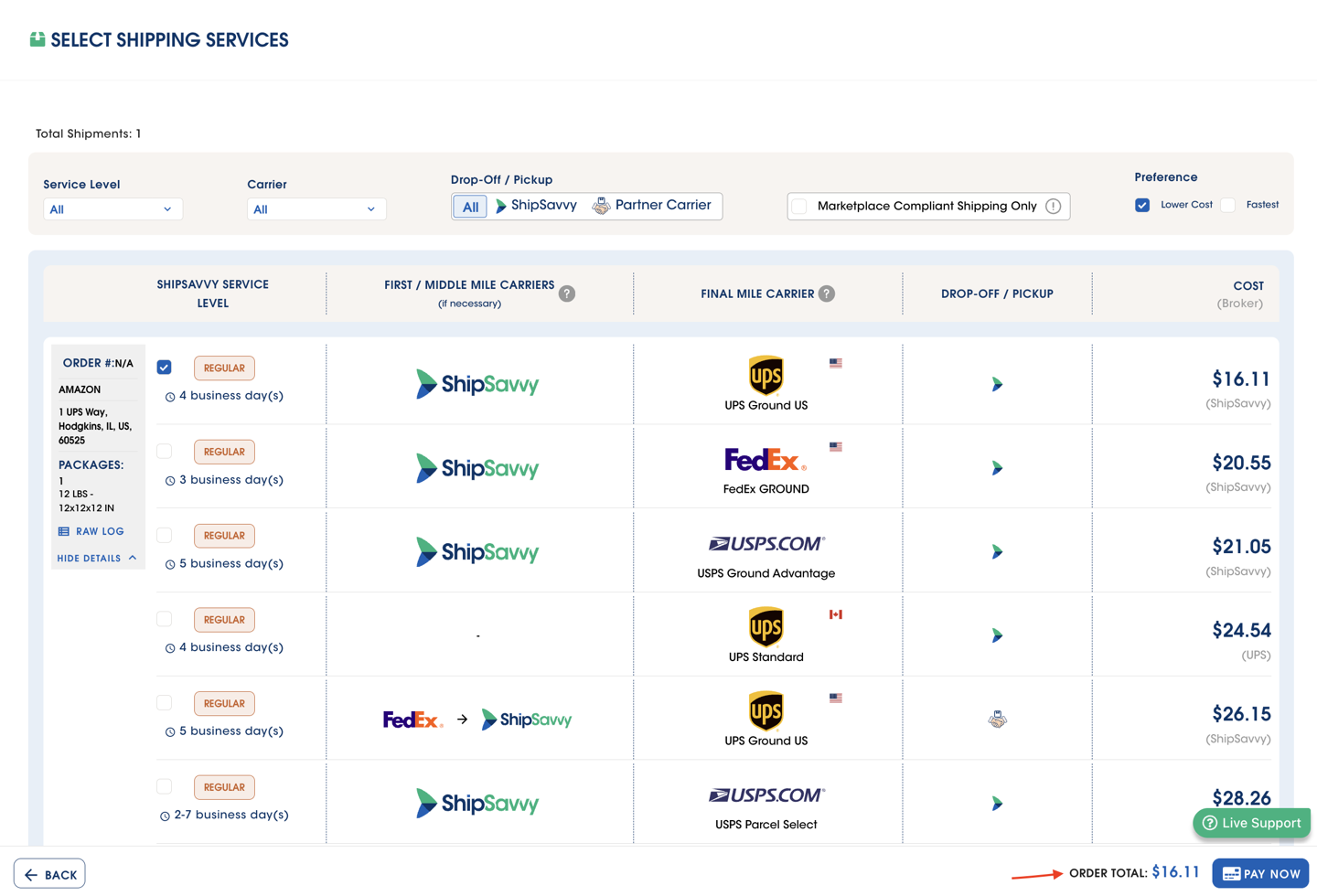1317x896 pixels.
Task: Click the REGULAR badge in the UPS Standard row
Action: (224, 620)
